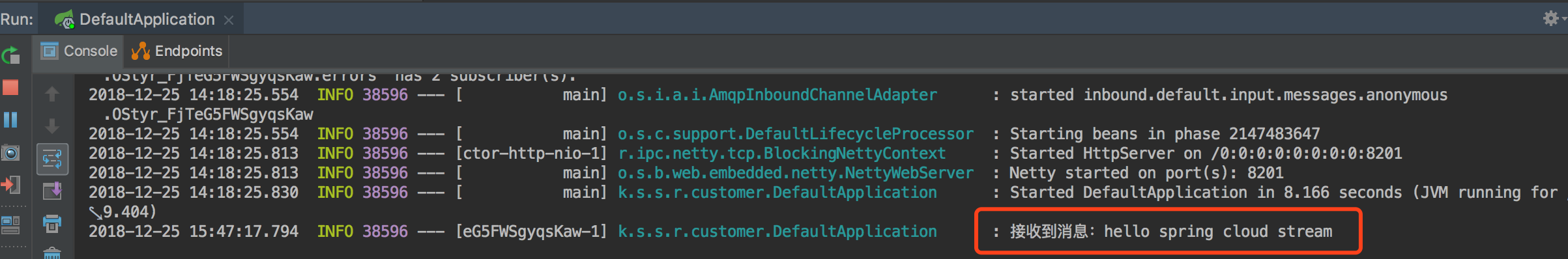Clear all console output with the trash icon
The image size is (1568, 259).
pos(52,253)
